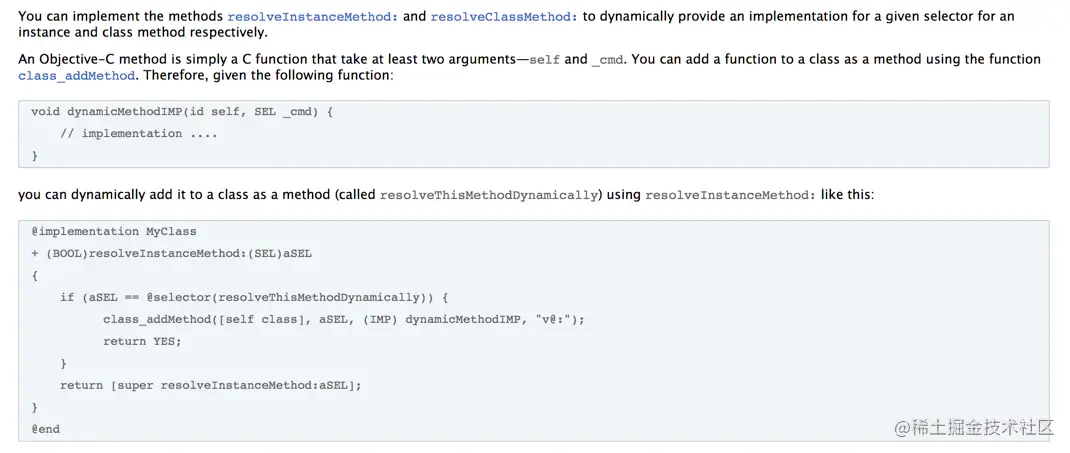
Task: Click the inline _cmd code word
Action: [x=607, y=60]
